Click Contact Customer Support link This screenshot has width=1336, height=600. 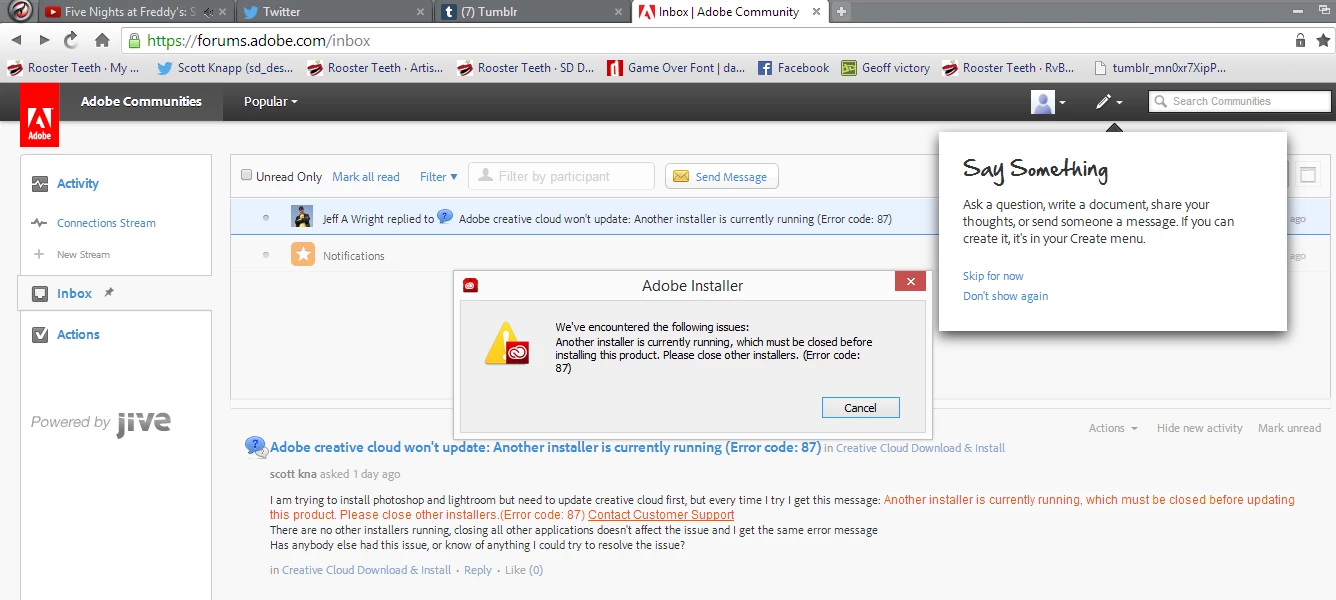tap(661, 515)
